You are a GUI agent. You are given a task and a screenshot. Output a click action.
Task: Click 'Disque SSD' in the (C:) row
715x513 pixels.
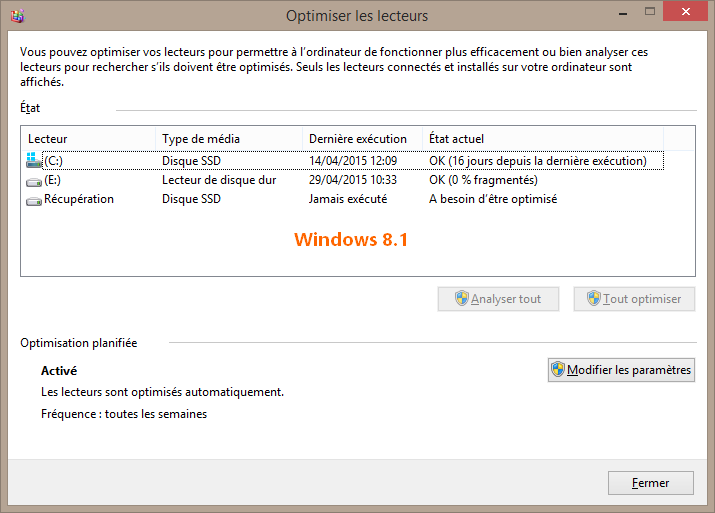(x=192, y=161)
